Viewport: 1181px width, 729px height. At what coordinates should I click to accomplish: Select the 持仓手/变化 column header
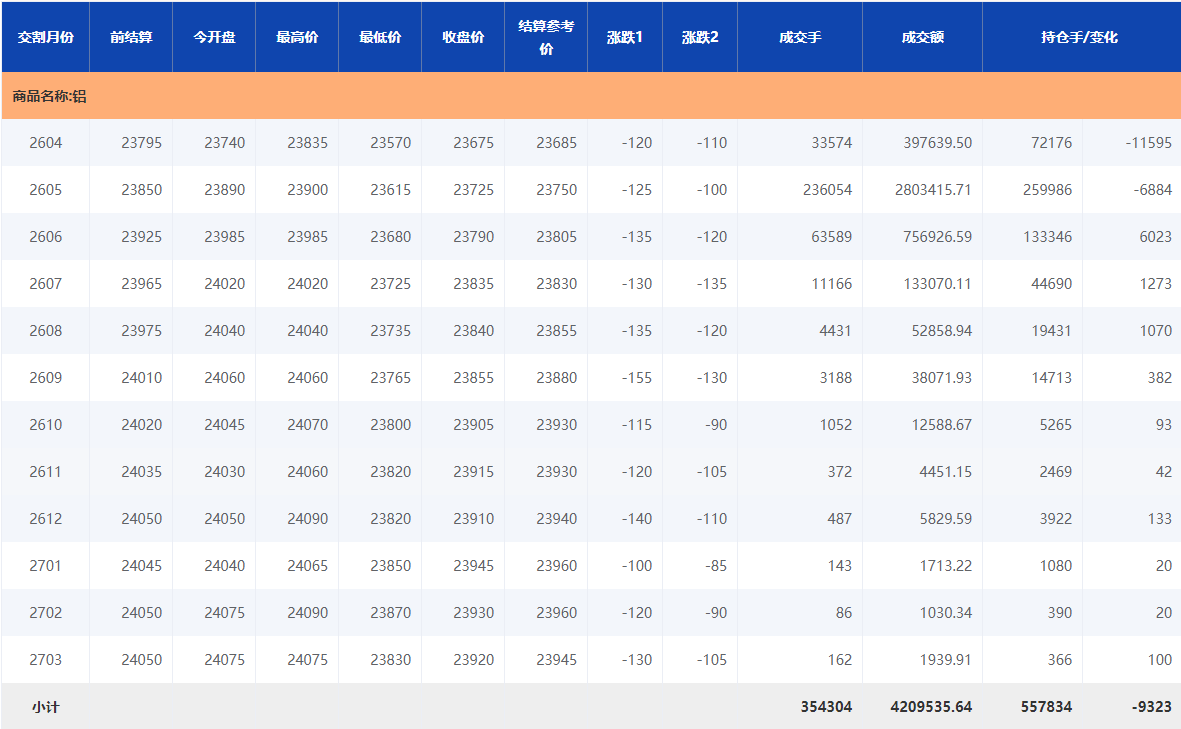click(x=1080, y=37)
